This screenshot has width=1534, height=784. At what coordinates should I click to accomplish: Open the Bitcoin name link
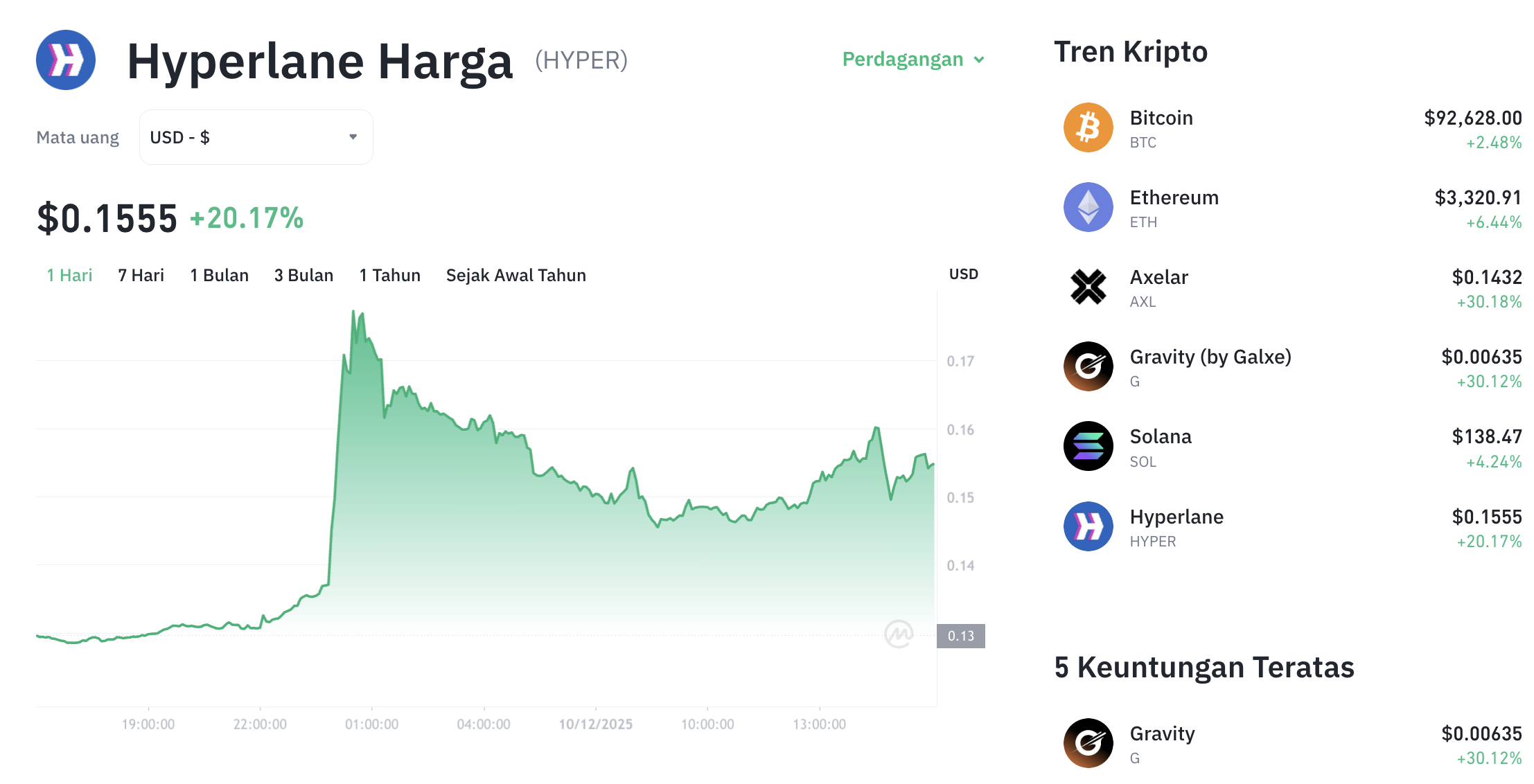point(1161,118)
